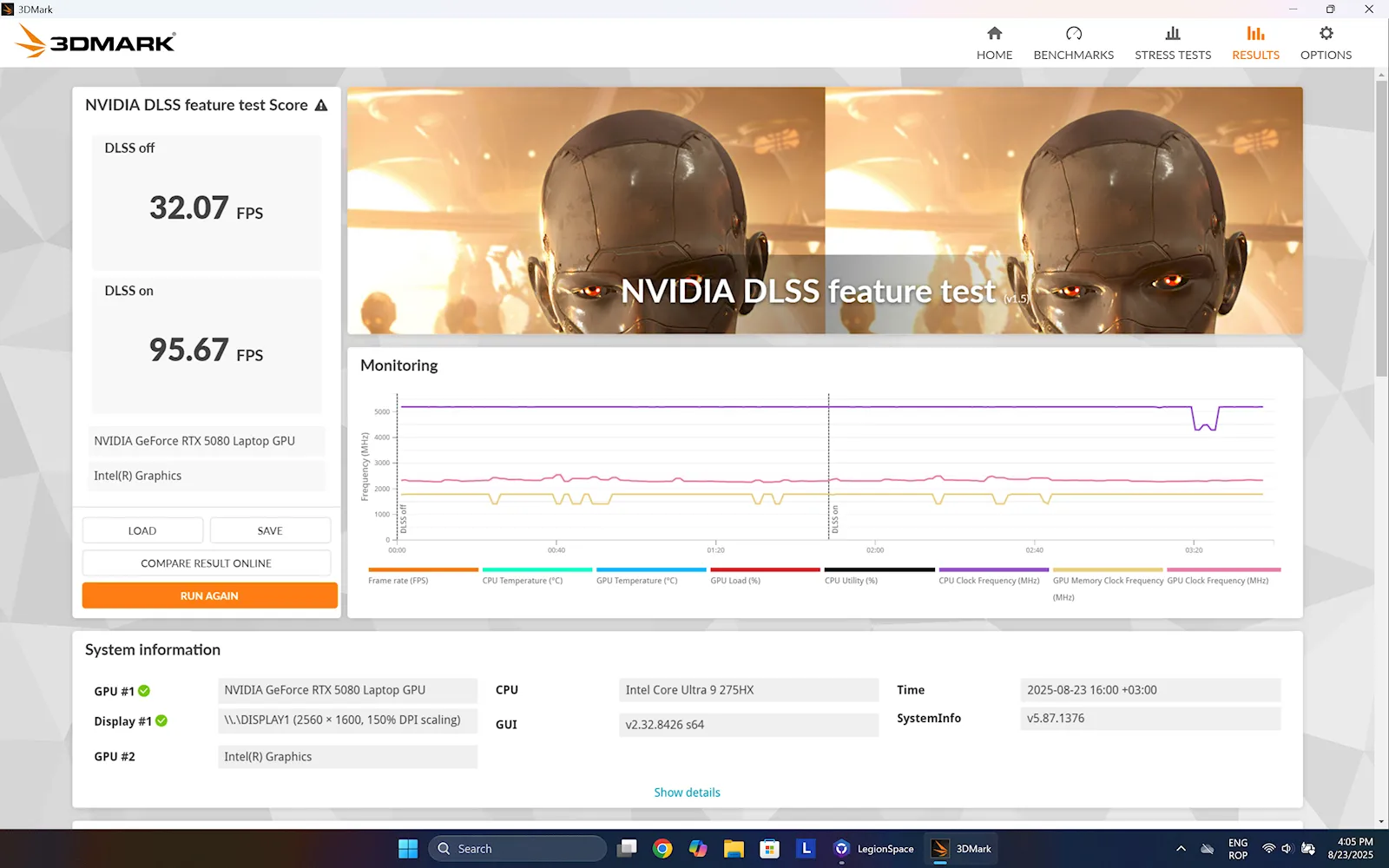Image resolution: width=1389 pixels, height=868 pixels.
Task: Open Copilot from the taskbar
Action: coord(698,848)
